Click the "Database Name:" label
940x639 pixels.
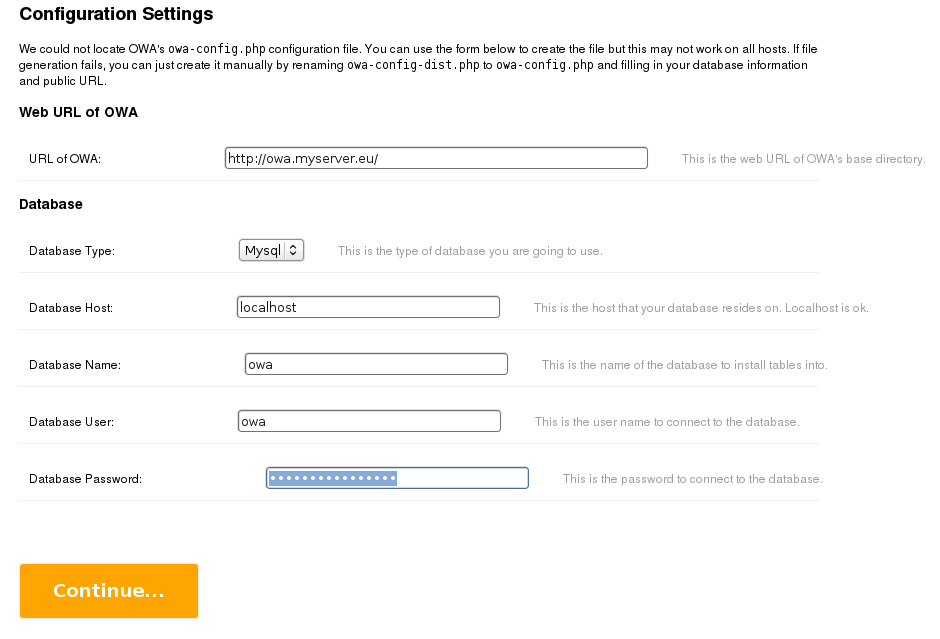(75, 365)
